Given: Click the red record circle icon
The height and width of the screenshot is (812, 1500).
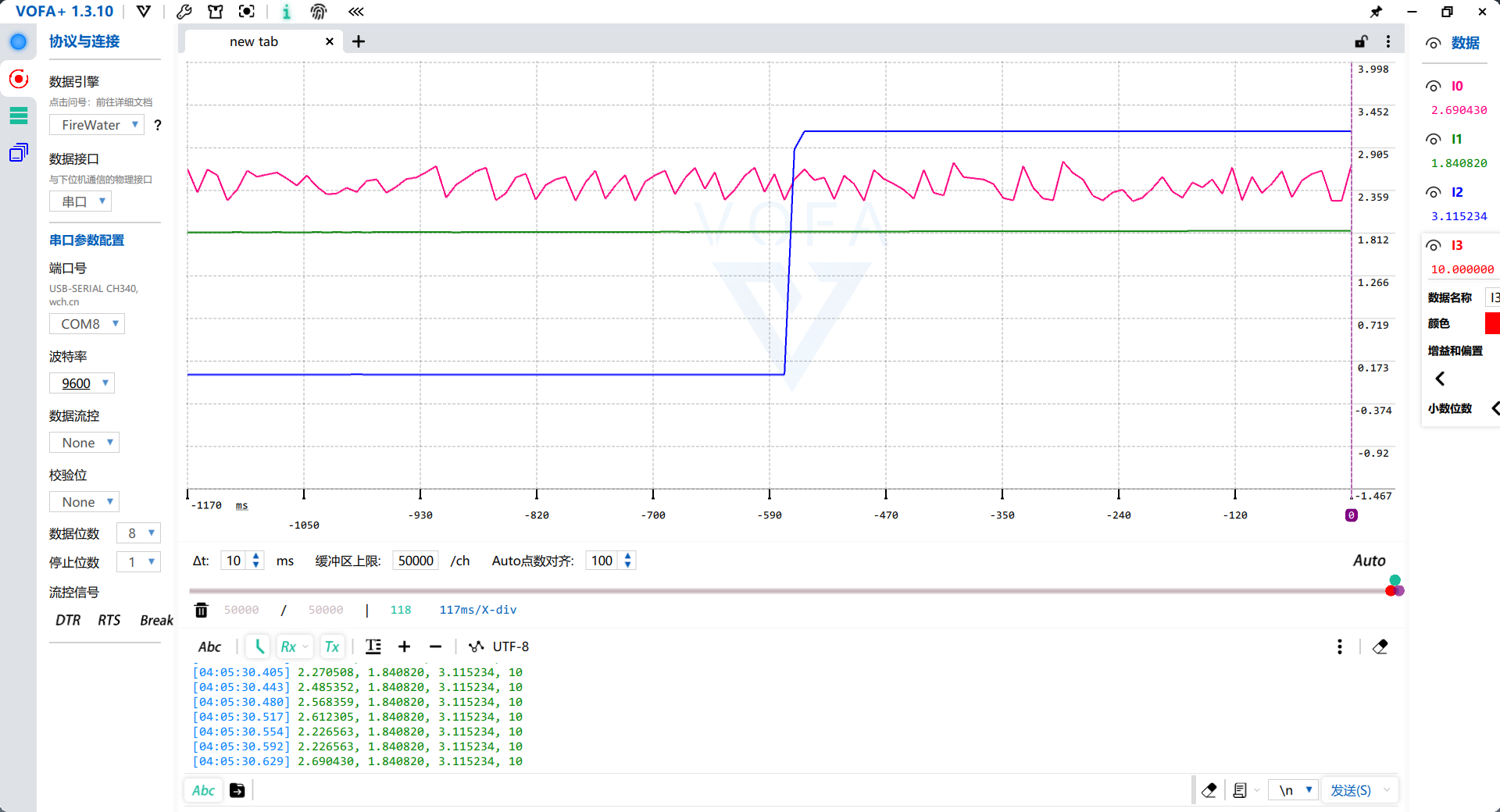Looking at the screenshot, I should (x=18, y=79).
